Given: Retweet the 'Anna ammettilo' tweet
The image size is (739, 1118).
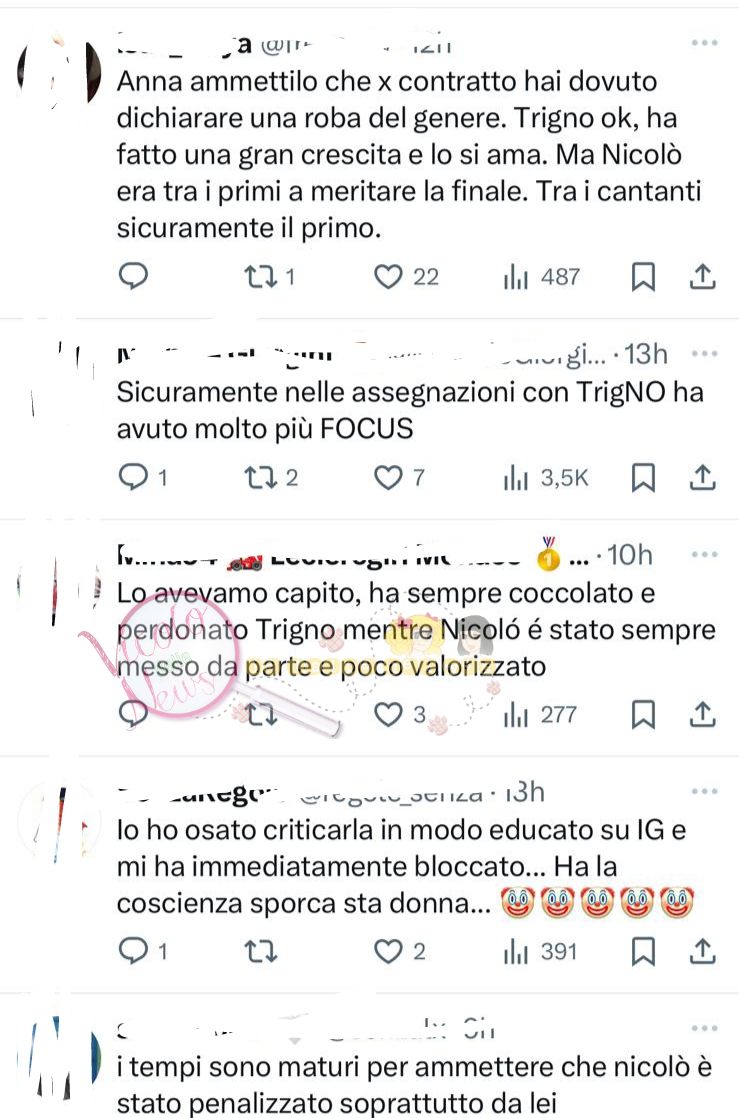Looking at the screenshot, I should pos(269,277).
